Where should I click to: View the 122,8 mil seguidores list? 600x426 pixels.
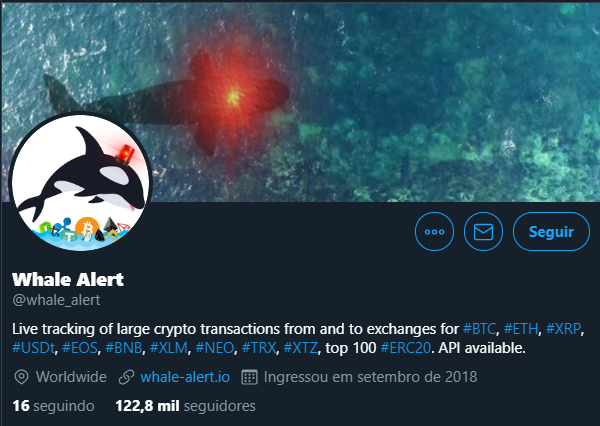point(186,406)
